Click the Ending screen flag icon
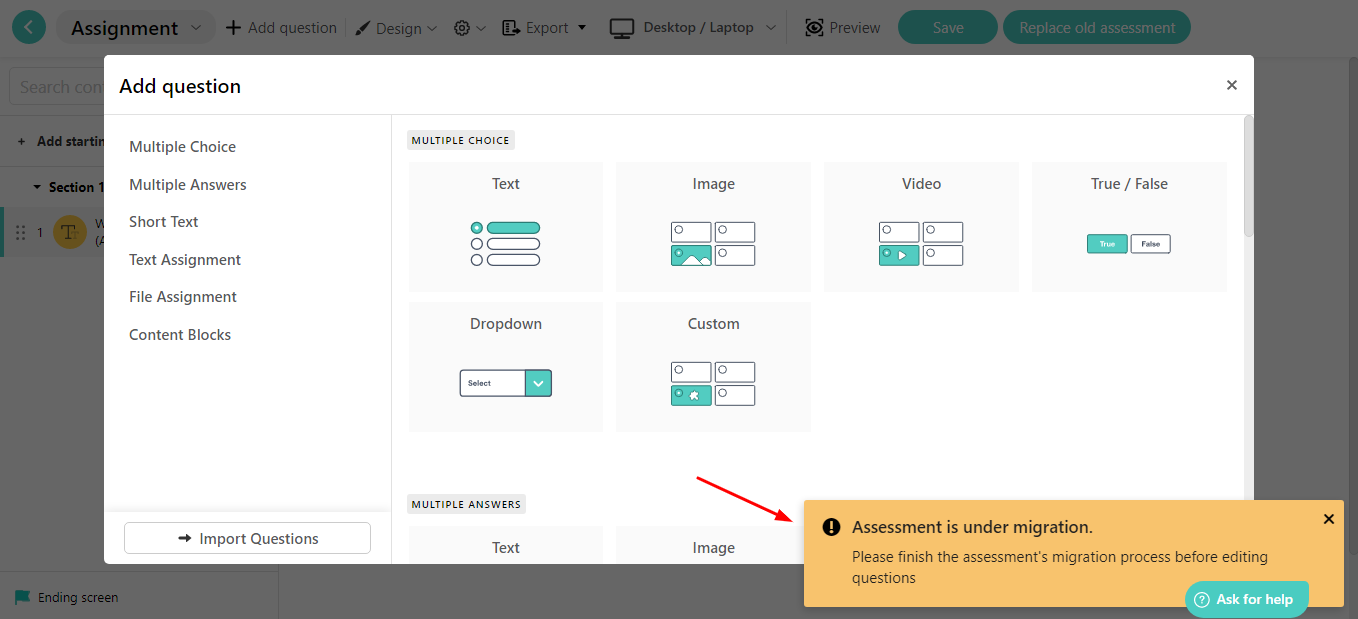Viewport: 1358px width, 619px height. (x=22, y=598)
